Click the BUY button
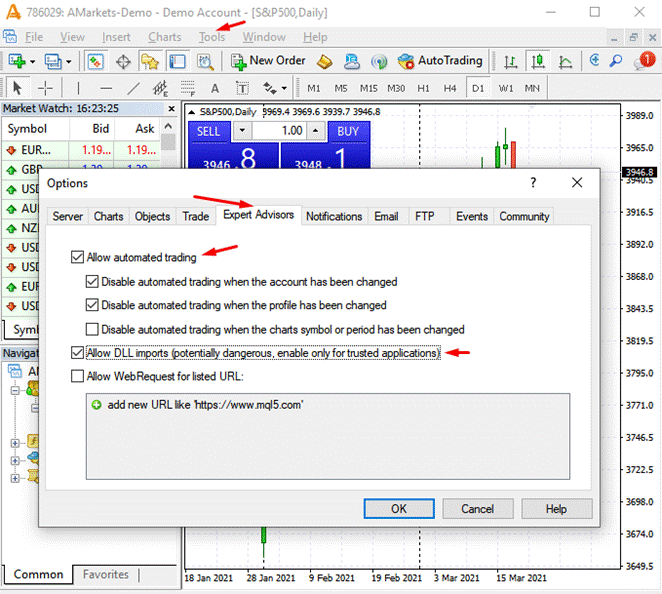The height and width of the screenshot is (594, 662). coord(348,131)
